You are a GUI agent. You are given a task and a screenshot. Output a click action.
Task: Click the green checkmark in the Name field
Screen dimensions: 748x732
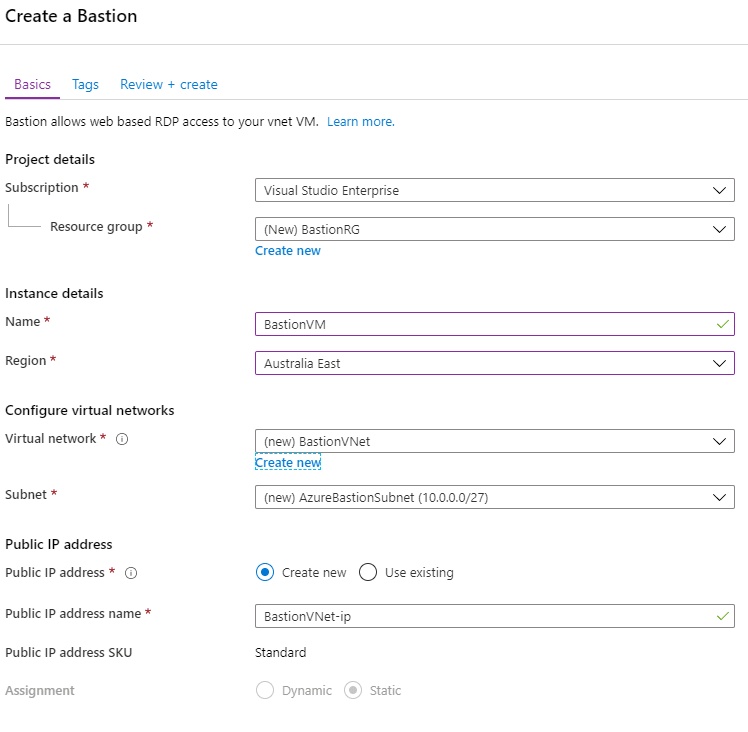[x=723, y=324]
